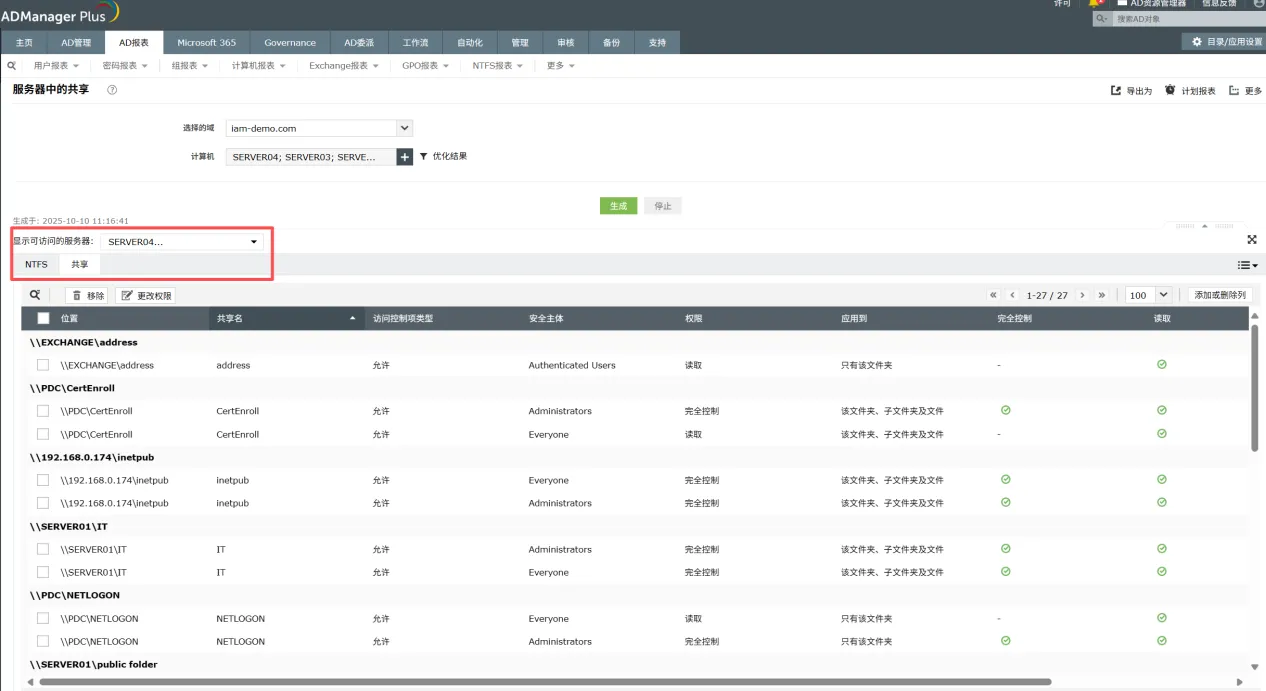The image size is (1266, 691).
Task: Open the help question mark icon
Action: pos(112,90)
